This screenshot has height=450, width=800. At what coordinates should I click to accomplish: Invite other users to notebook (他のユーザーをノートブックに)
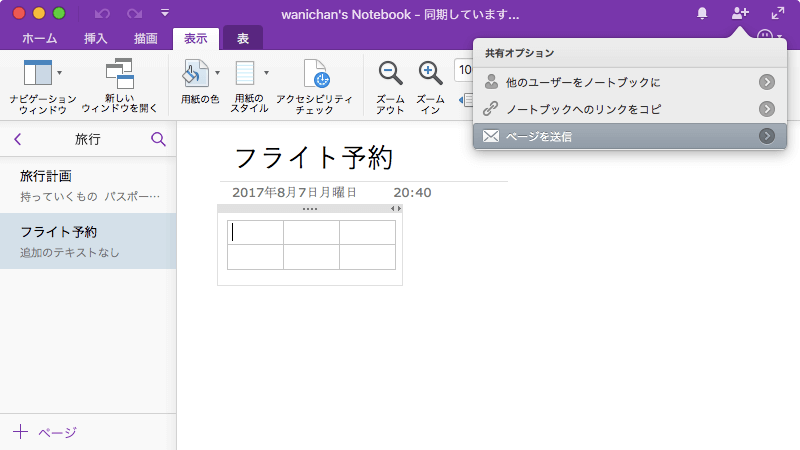click(x=630, y=82)
